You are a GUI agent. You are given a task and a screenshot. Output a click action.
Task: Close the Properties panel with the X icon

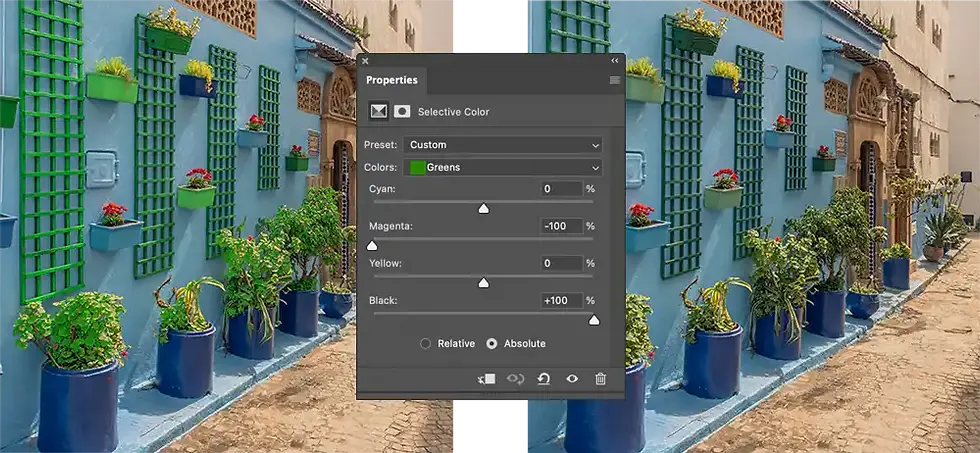click(365, 61)
